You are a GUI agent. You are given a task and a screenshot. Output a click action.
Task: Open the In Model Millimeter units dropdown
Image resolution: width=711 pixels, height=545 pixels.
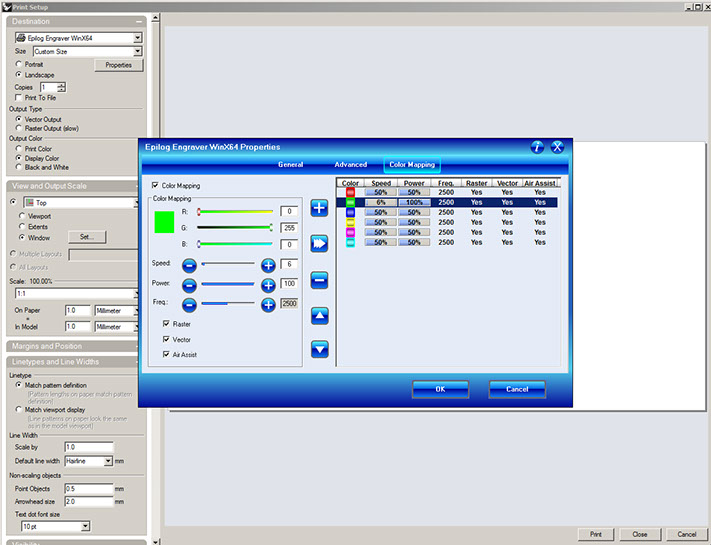click(136, 326)
